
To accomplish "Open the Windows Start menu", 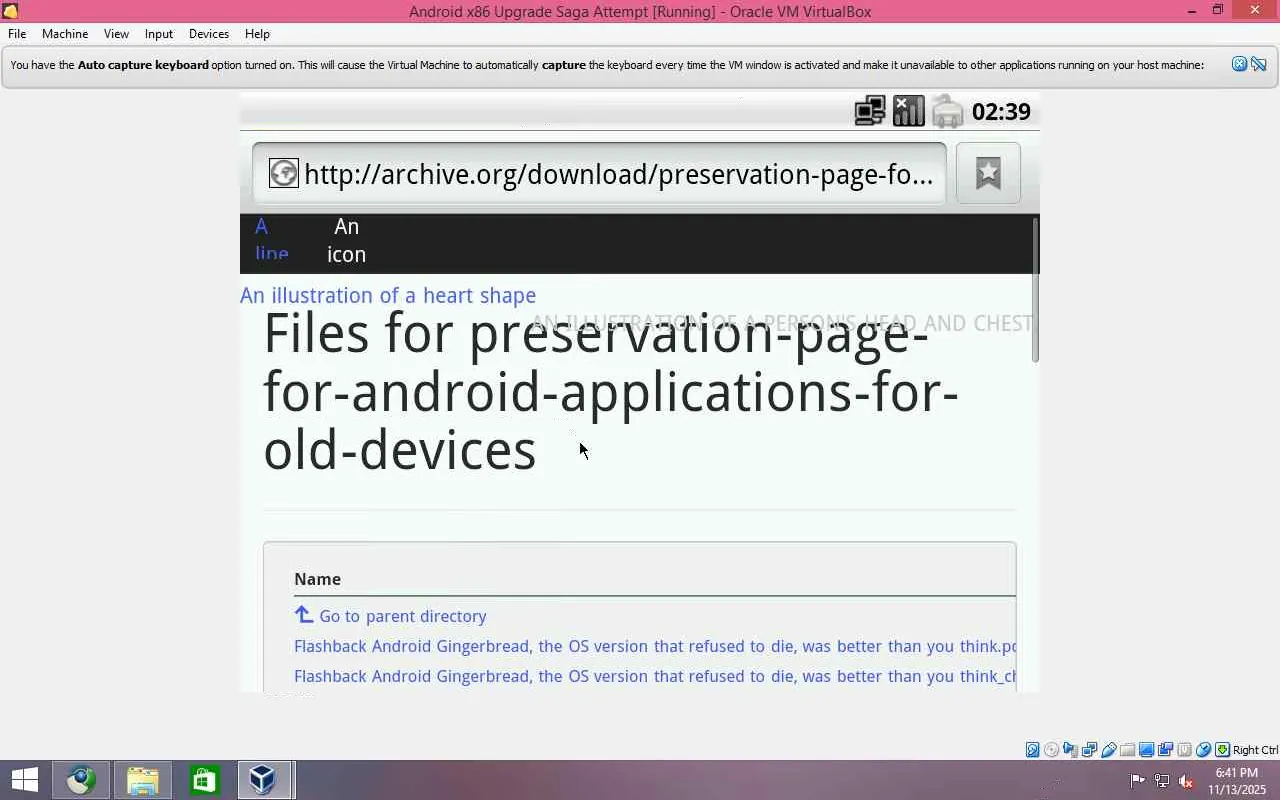I will click(25, 780).
